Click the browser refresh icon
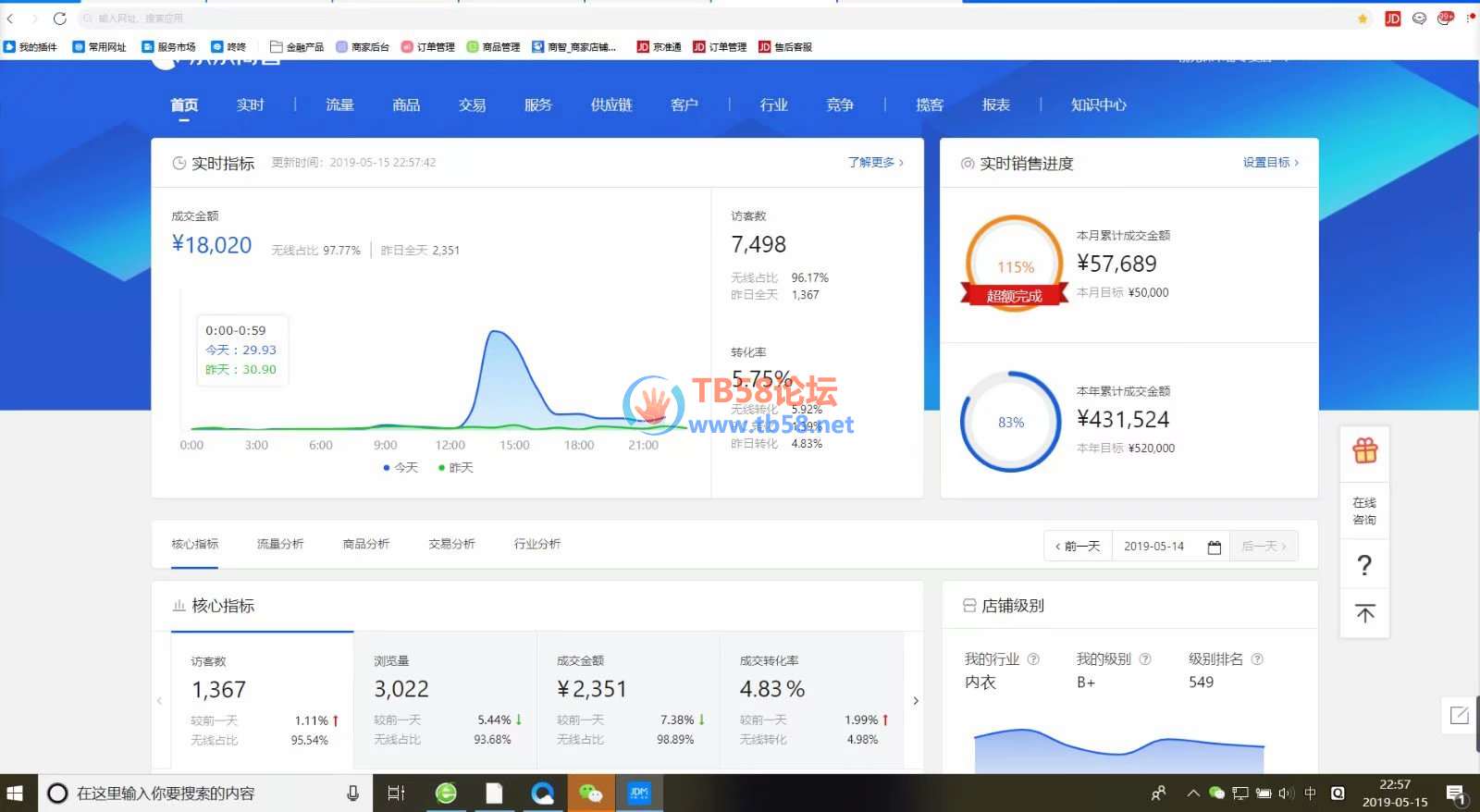The height and width of the screenshot is (812, 1480). (x=60, y=18)
